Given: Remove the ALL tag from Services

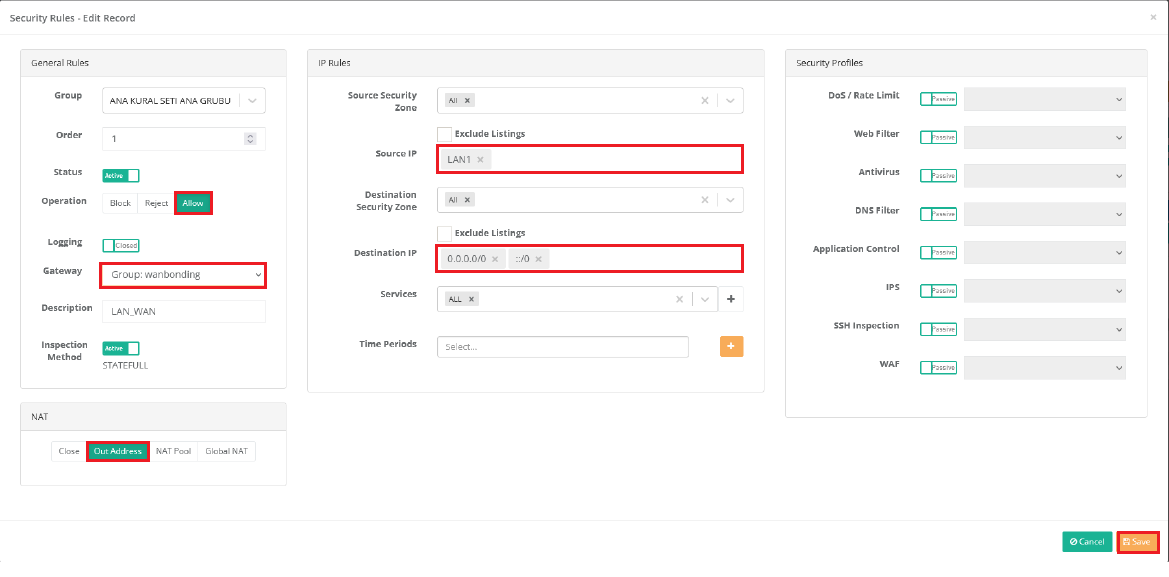Looking at the screenshot, I should point(472,299).
